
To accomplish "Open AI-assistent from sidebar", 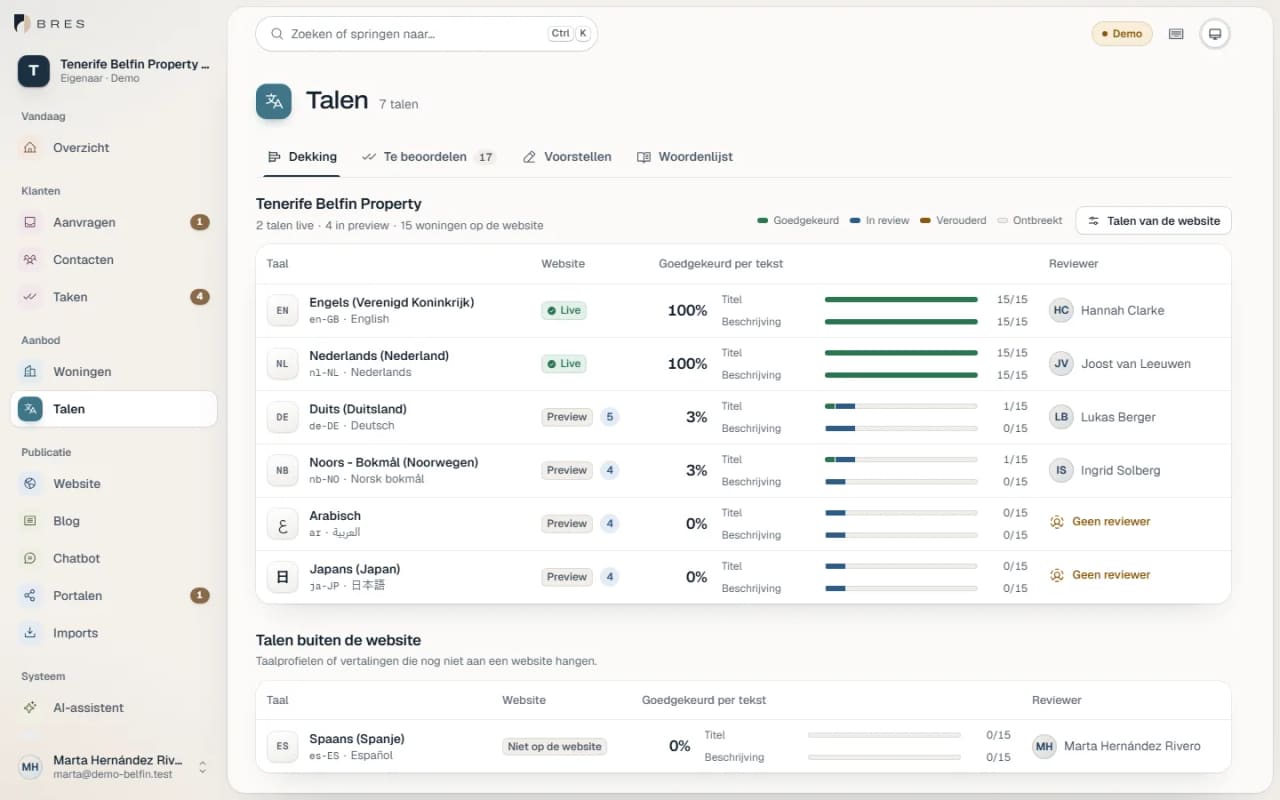I will (x=113, y=708).
